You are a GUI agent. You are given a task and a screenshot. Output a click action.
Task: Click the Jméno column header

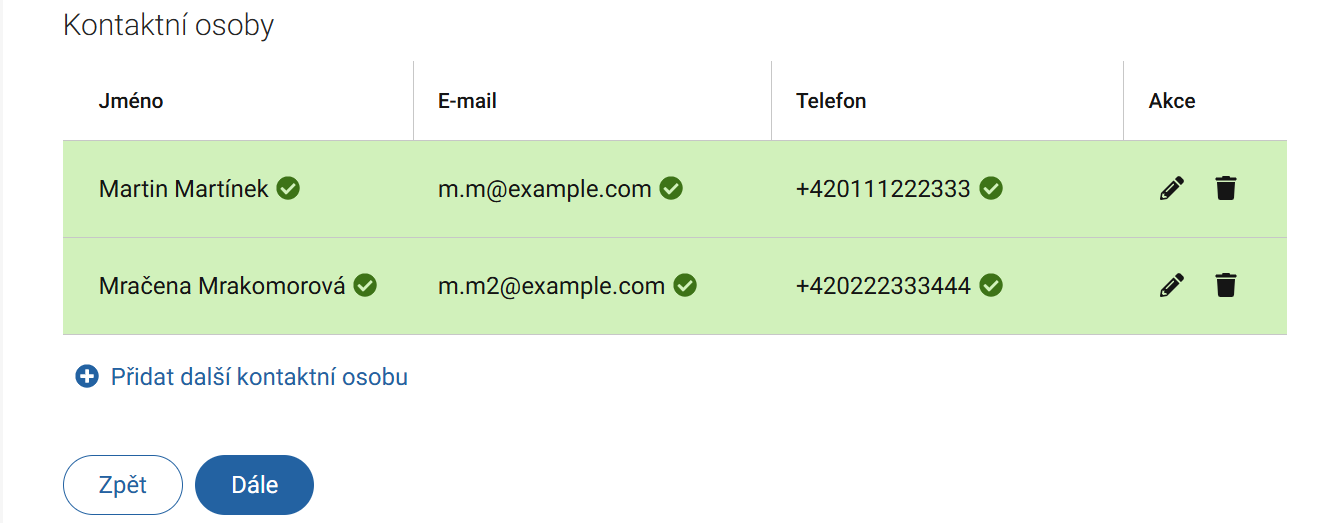(131, 101)
